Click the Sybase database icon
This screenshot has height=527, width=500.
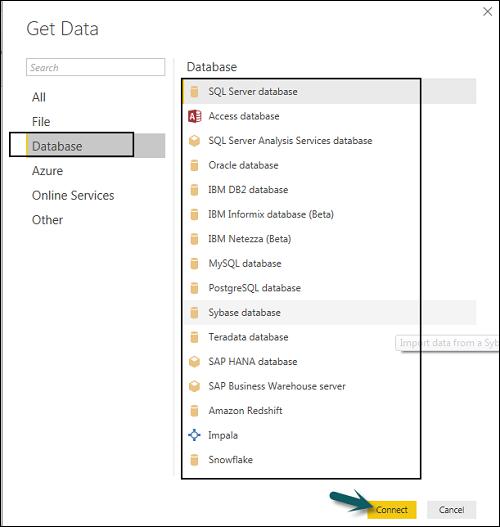point(194,313)
